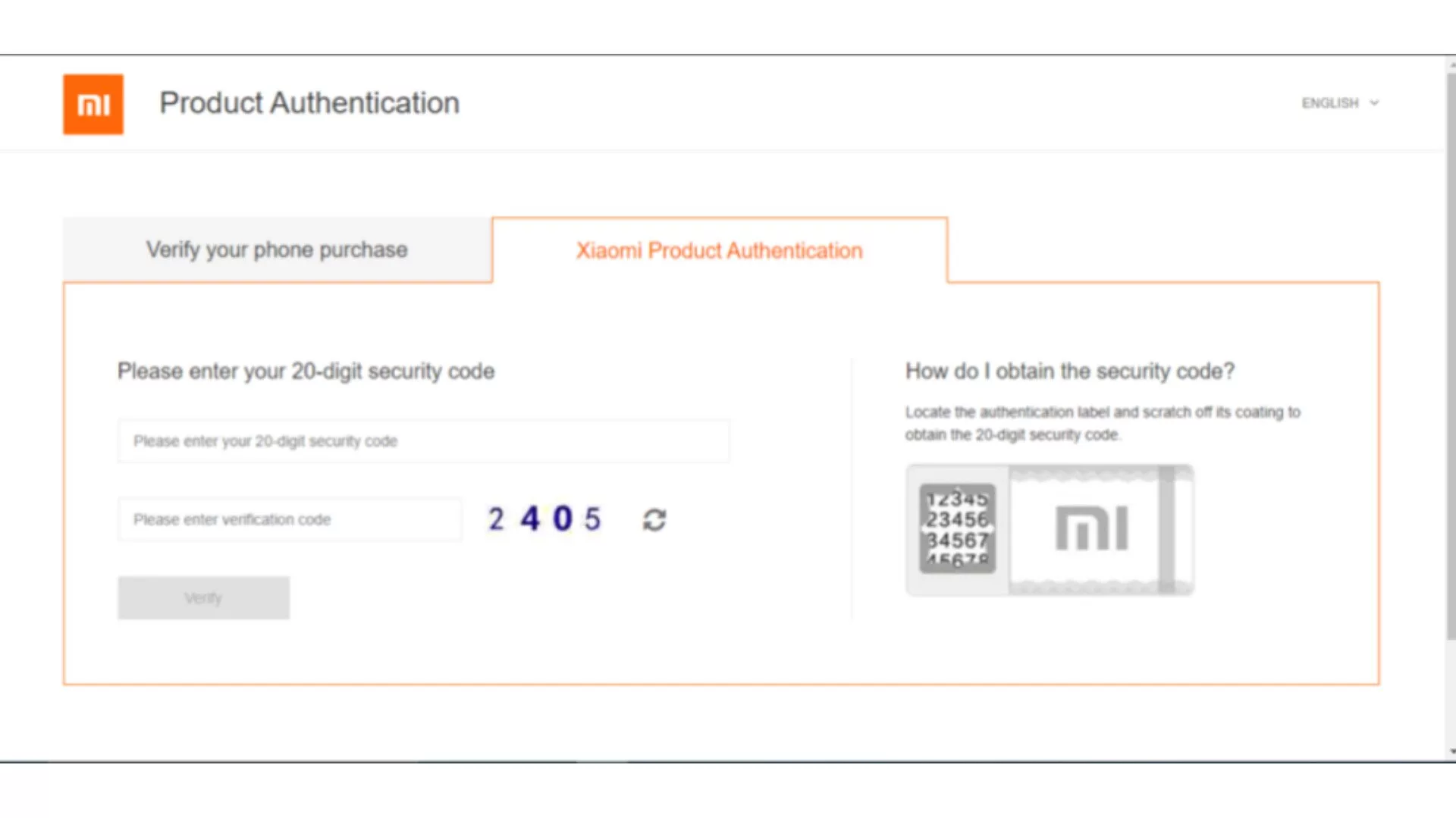The image size is (1456, 818).
Task: Select Xiaomi Product Authentication tab
Action: point(720,251)
